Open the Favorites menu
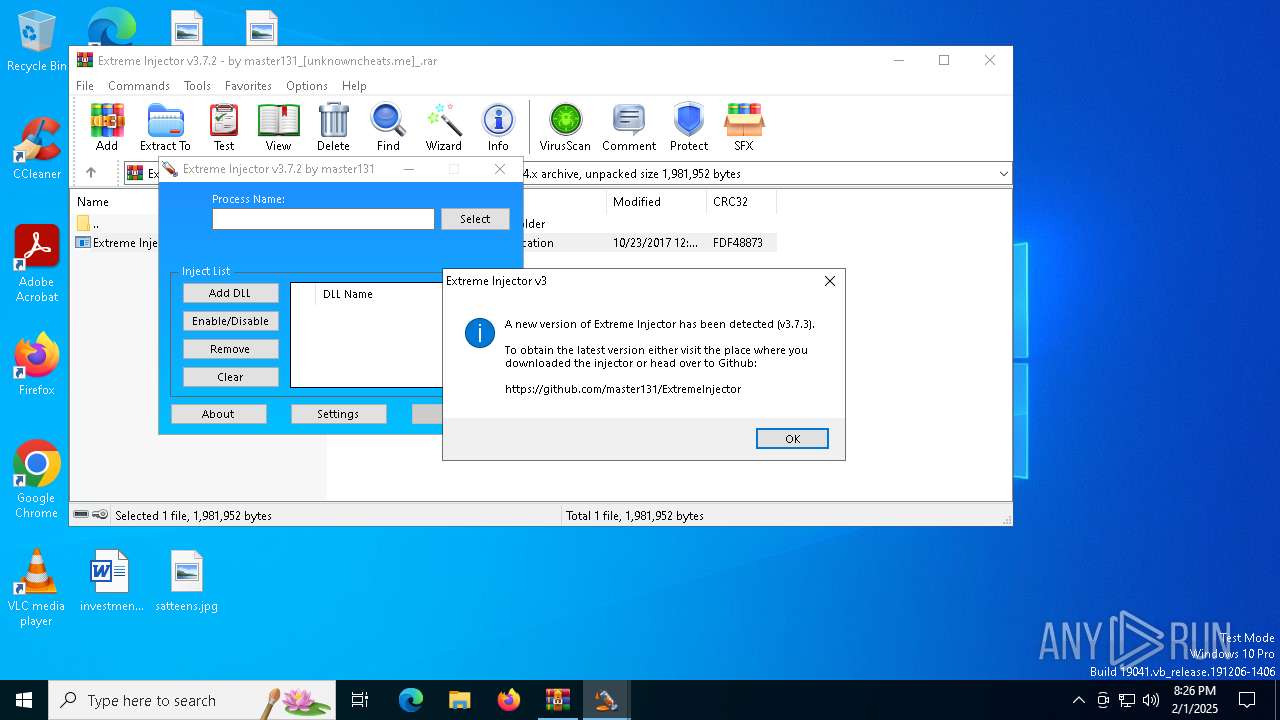1280x720 pixels. (x=248, y=86)
